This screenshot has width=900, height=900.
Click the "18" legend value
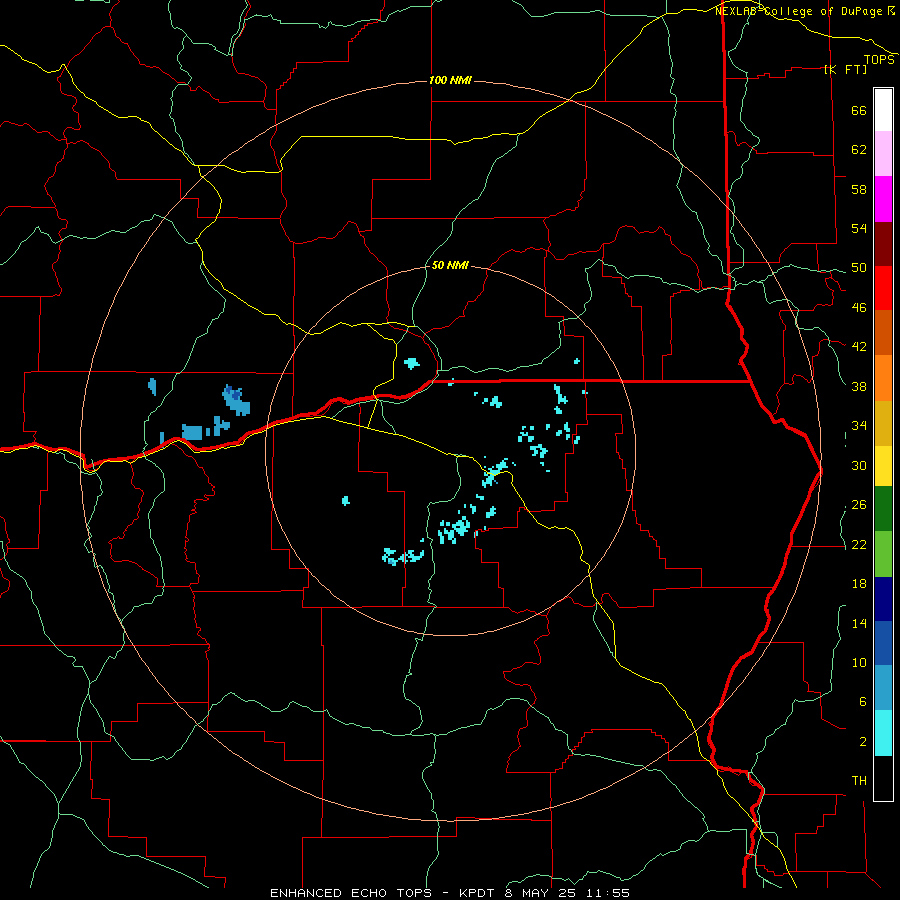coord(859,584)
